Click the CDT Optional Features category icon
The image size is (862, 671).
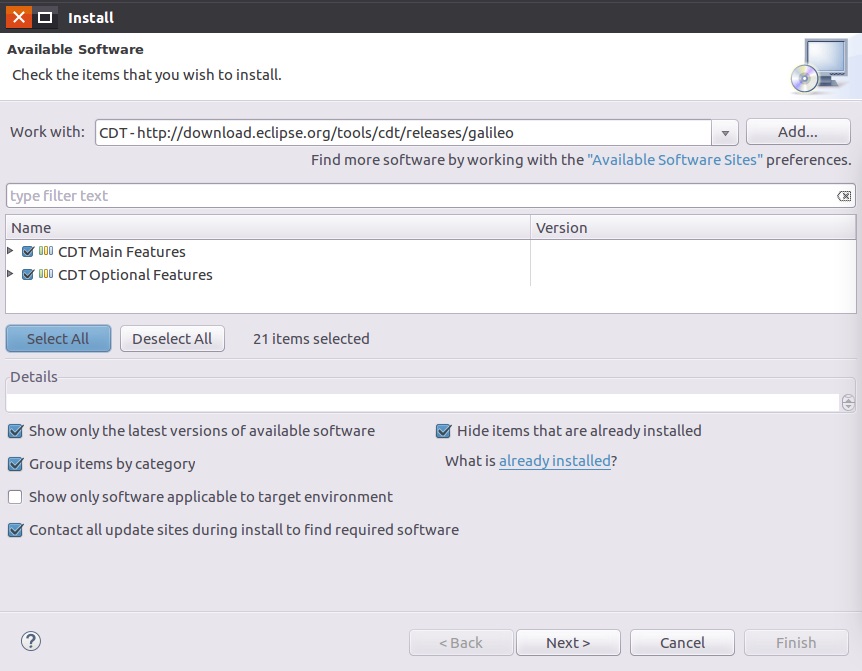(x=46, y=275)
